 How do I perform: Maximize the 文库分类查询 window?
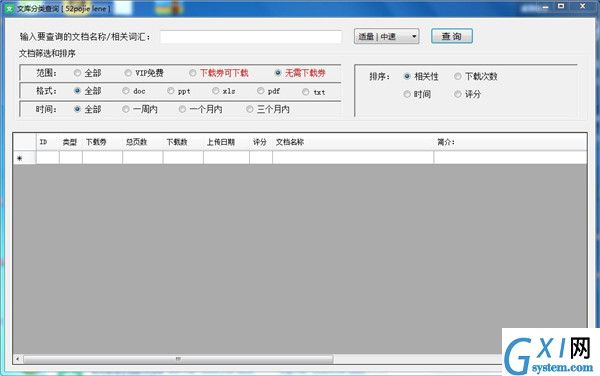pos(561,7)
